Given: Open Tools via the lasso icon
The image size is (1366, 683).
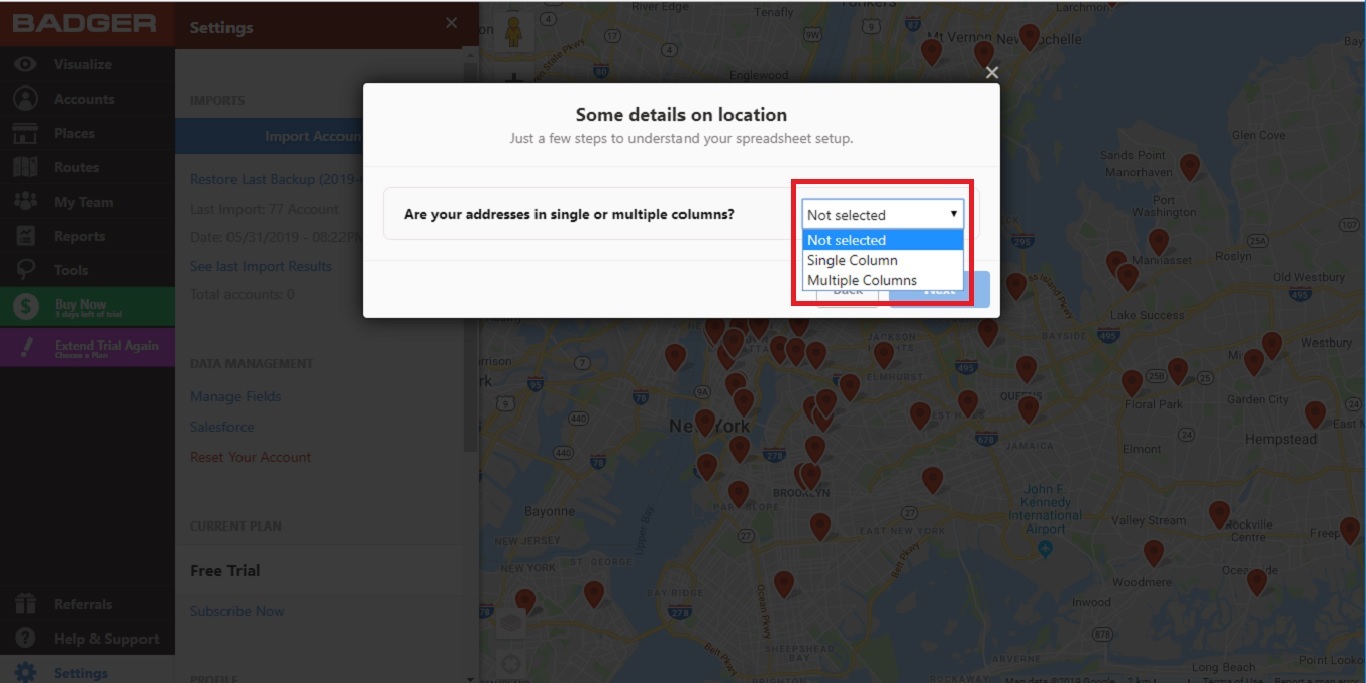Looking at the screenshot, I should tap(25, 270).
